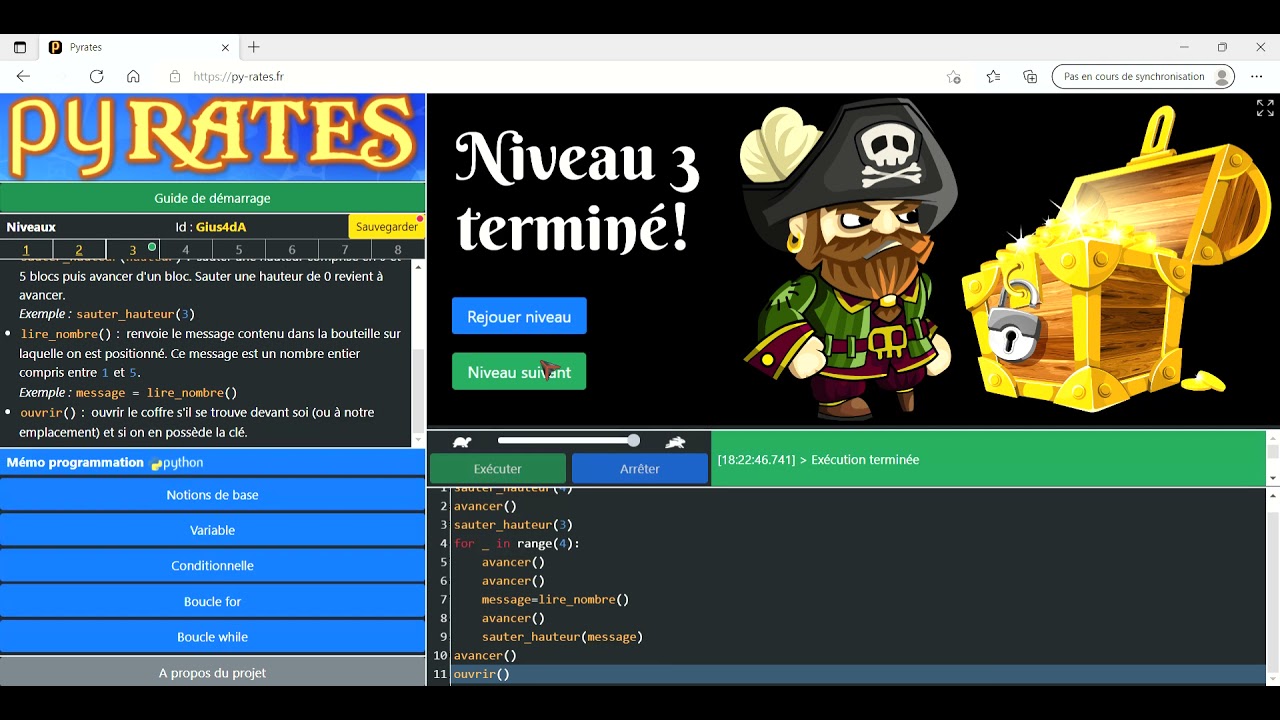Select level 5 tab
1280x720 pixels.
(239, 249)
